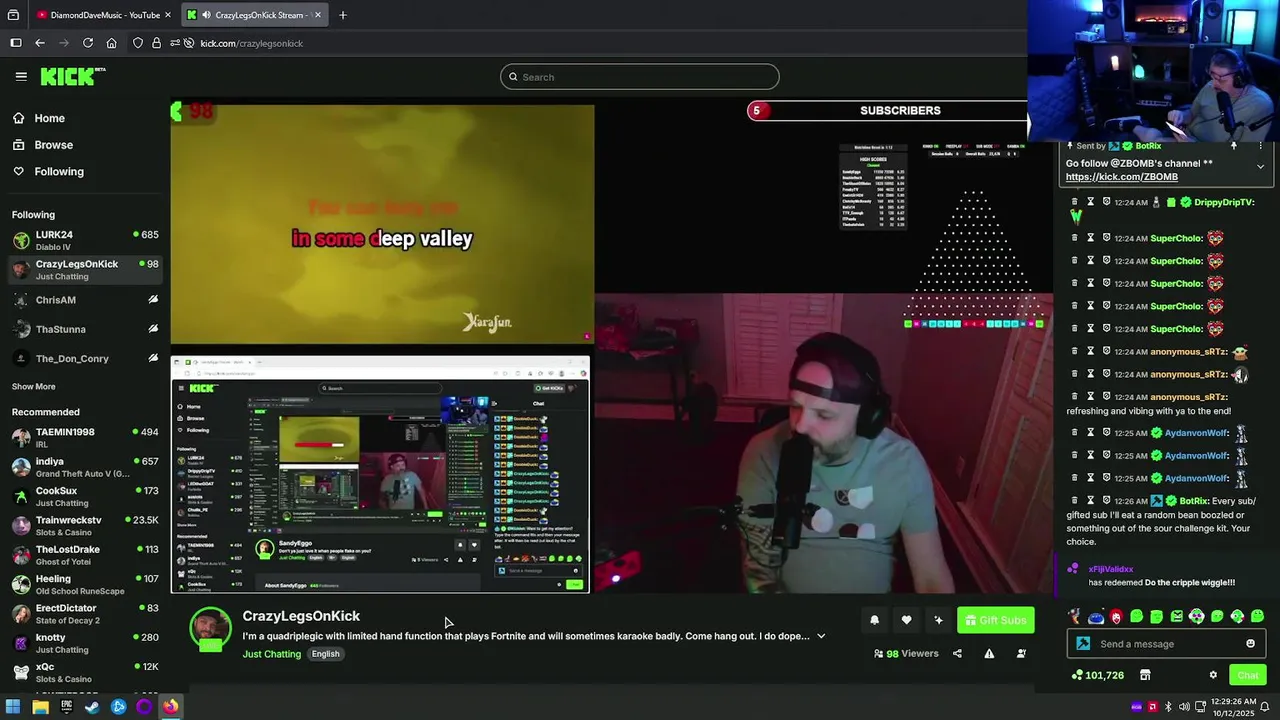This screenshot has width=1280, height=720.
Task: Open Trainwreckstv recommended channel
Action: pos(85,525)
